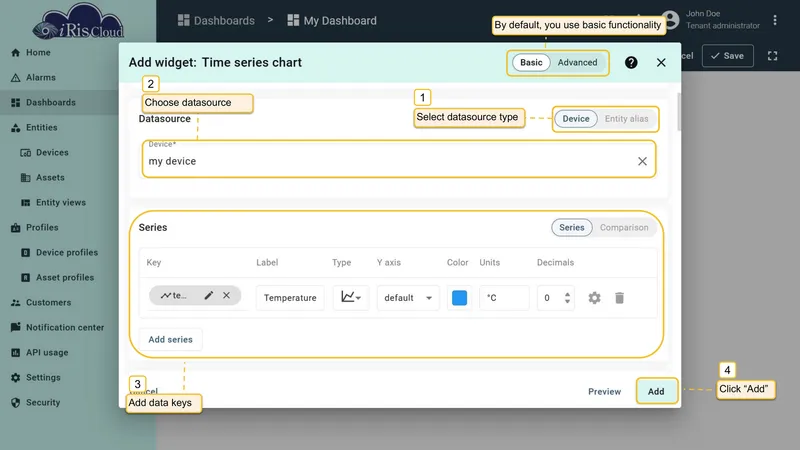Remove the temperature key chip
Image resolution: width=800 pixels, height=450 pixels.
(227, 295)
